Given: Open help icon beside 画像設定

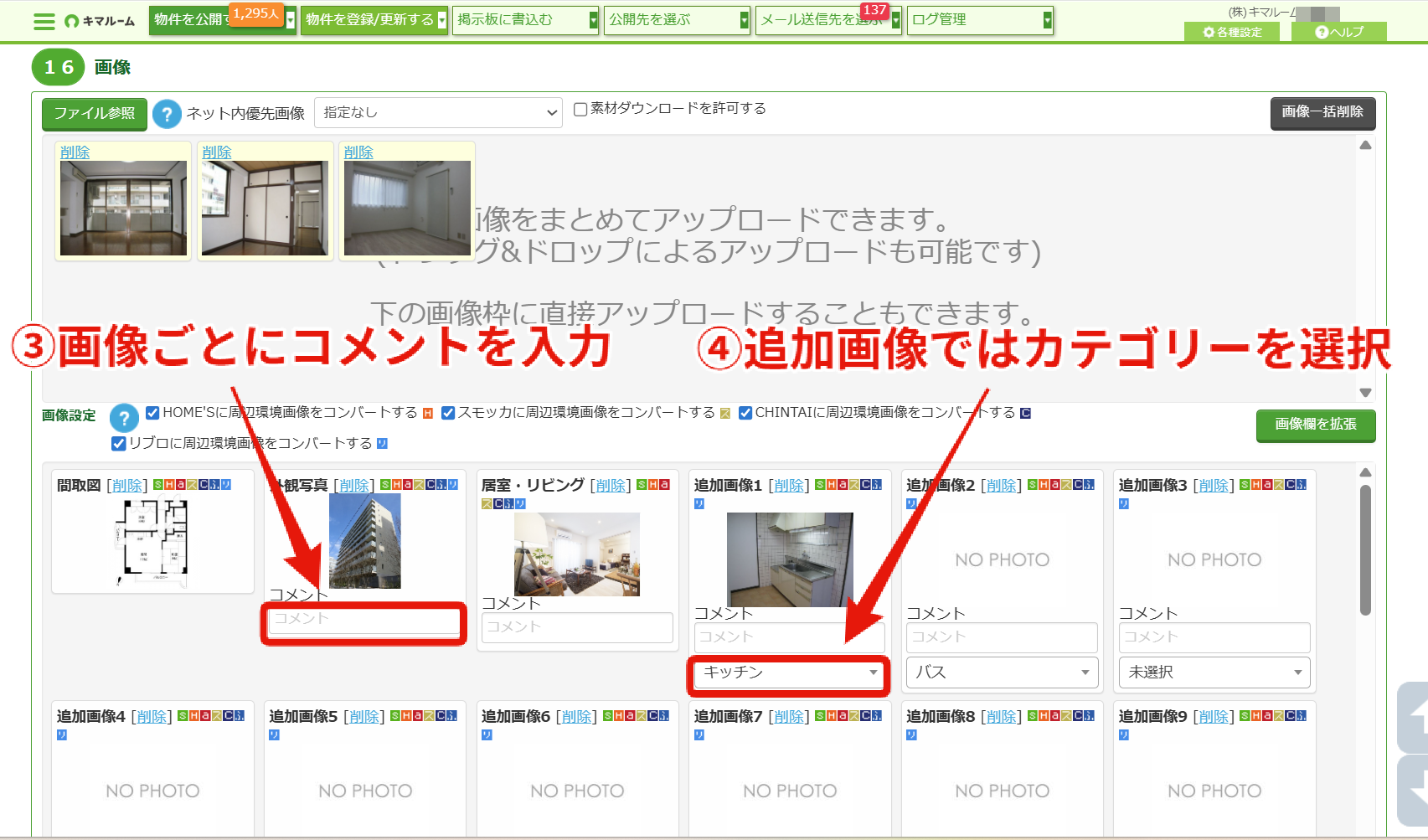Looking at the screenshot, I should coord(124,417).
